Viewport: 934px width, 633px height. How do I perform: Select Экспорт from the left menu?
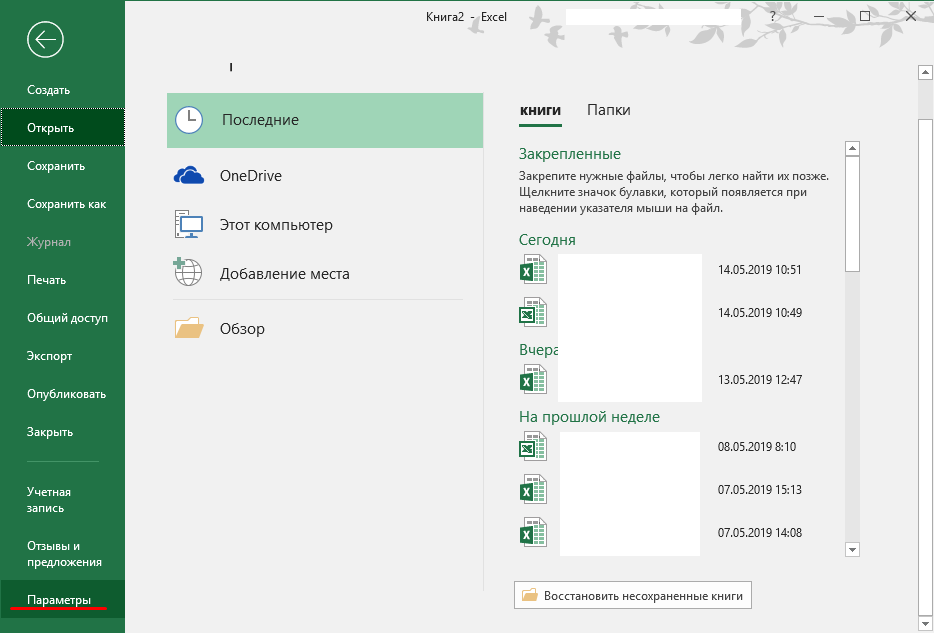click(50, 356)
